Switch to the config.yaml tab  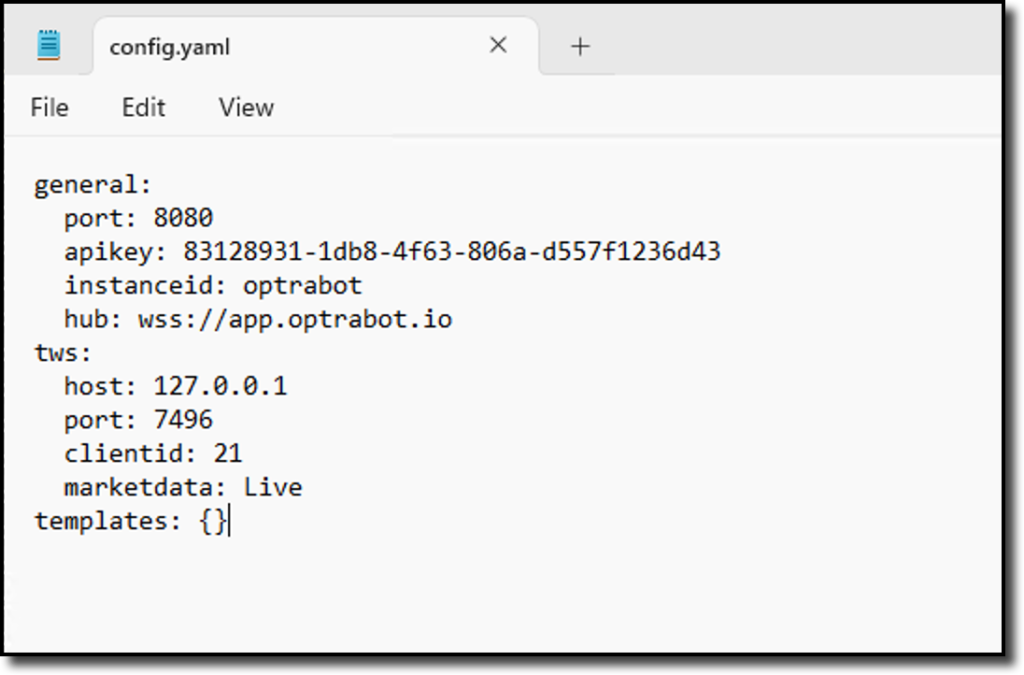tap(170, 47)
